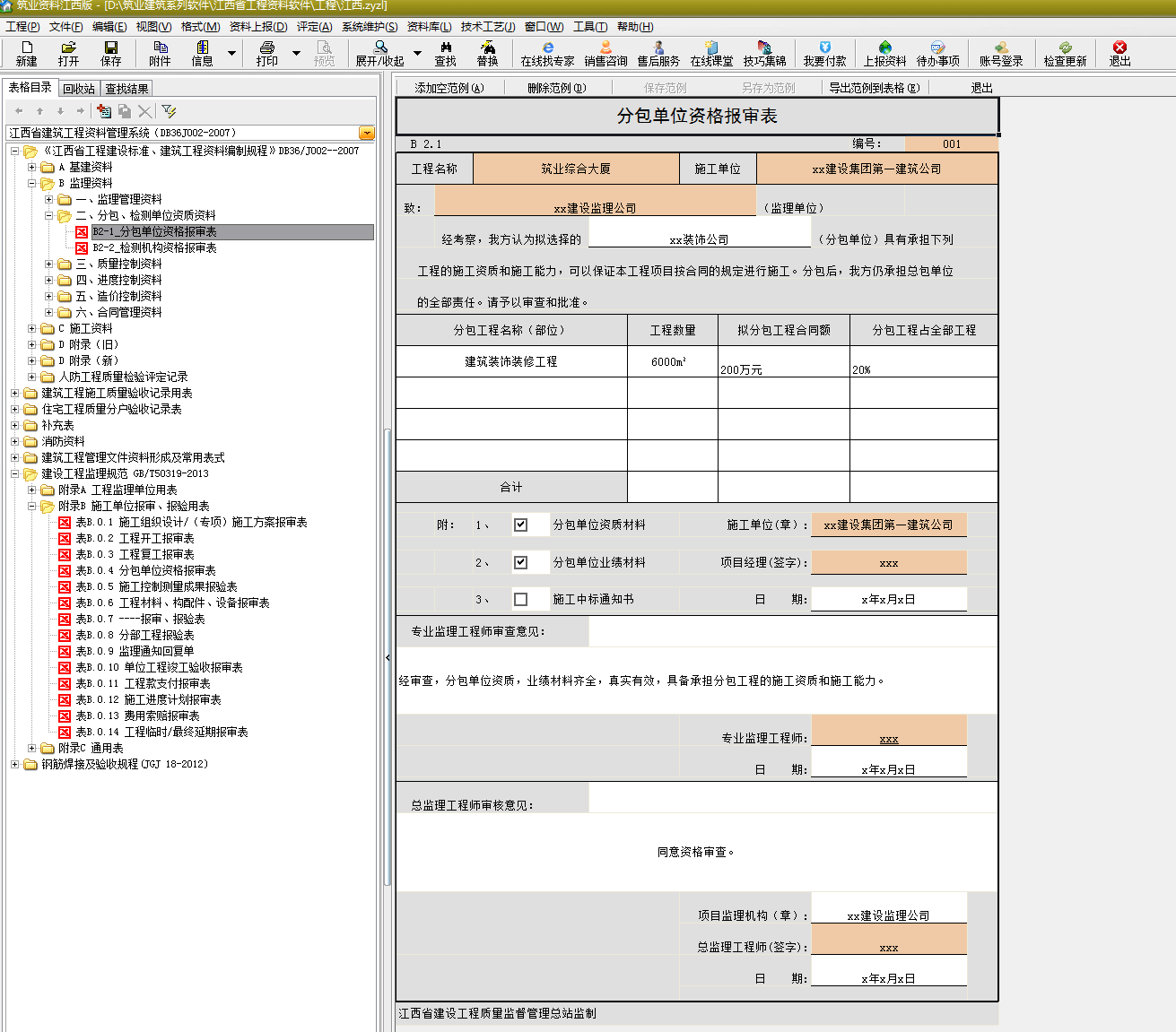
Task: Click the 我要付款 payment icon
Action: [824, 53]
